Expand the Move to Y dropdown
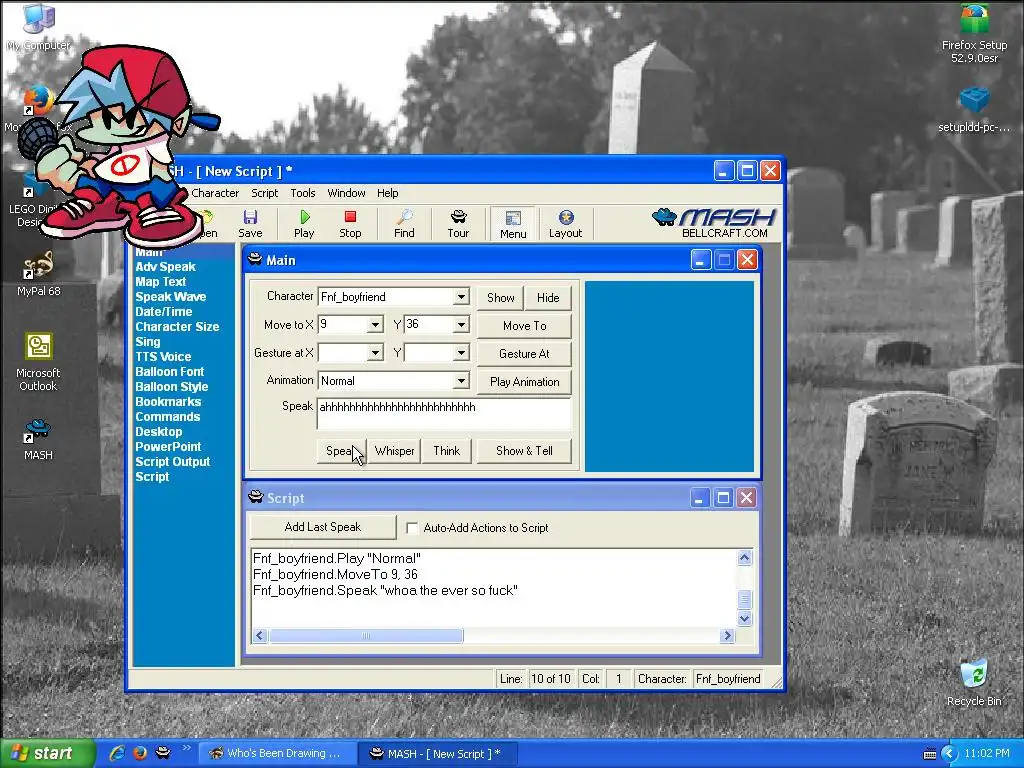This screenshot has height=768, width=1024. point(461,325)
